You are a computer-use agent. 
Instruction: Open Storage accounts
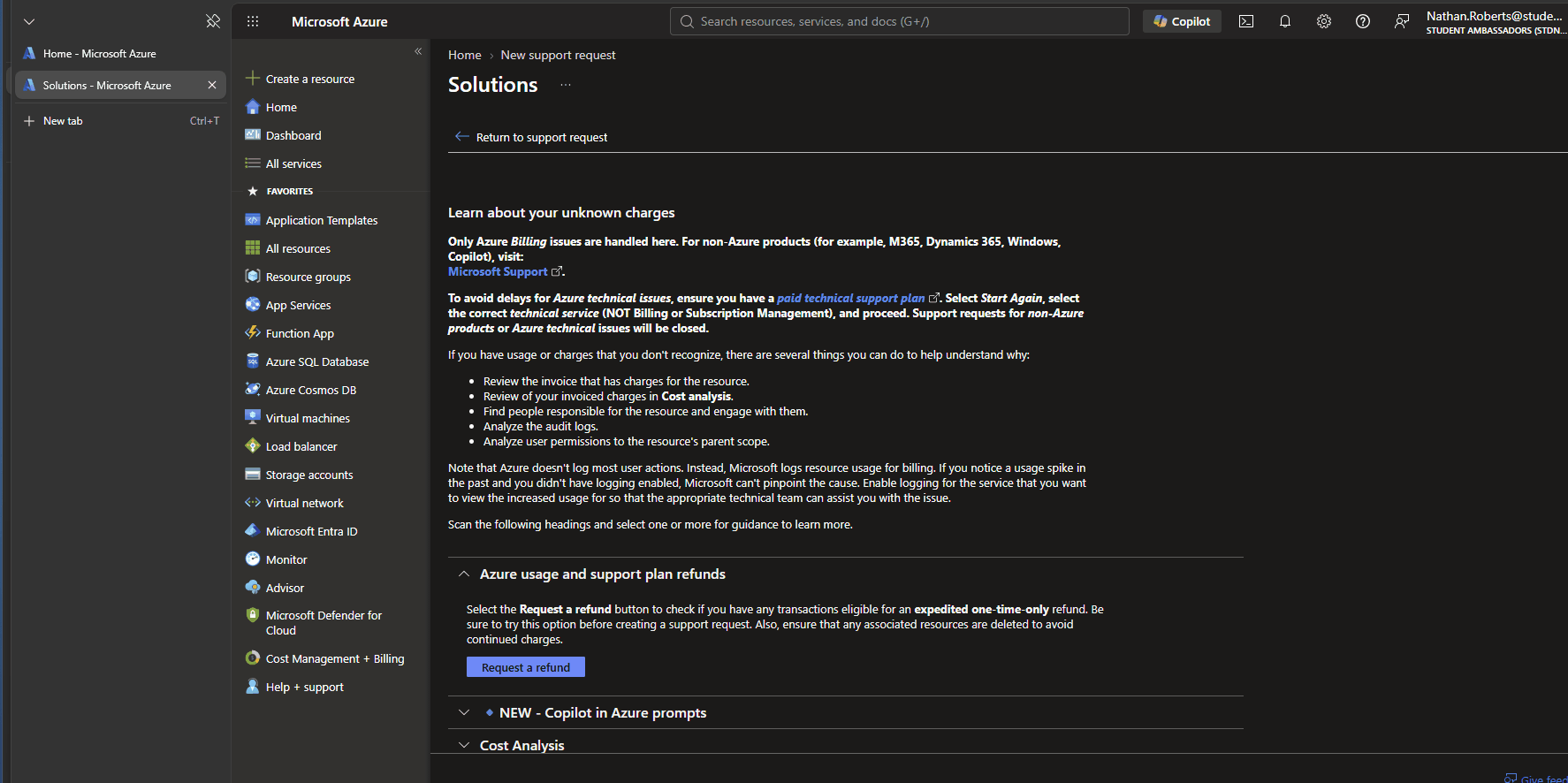point(309,475)
